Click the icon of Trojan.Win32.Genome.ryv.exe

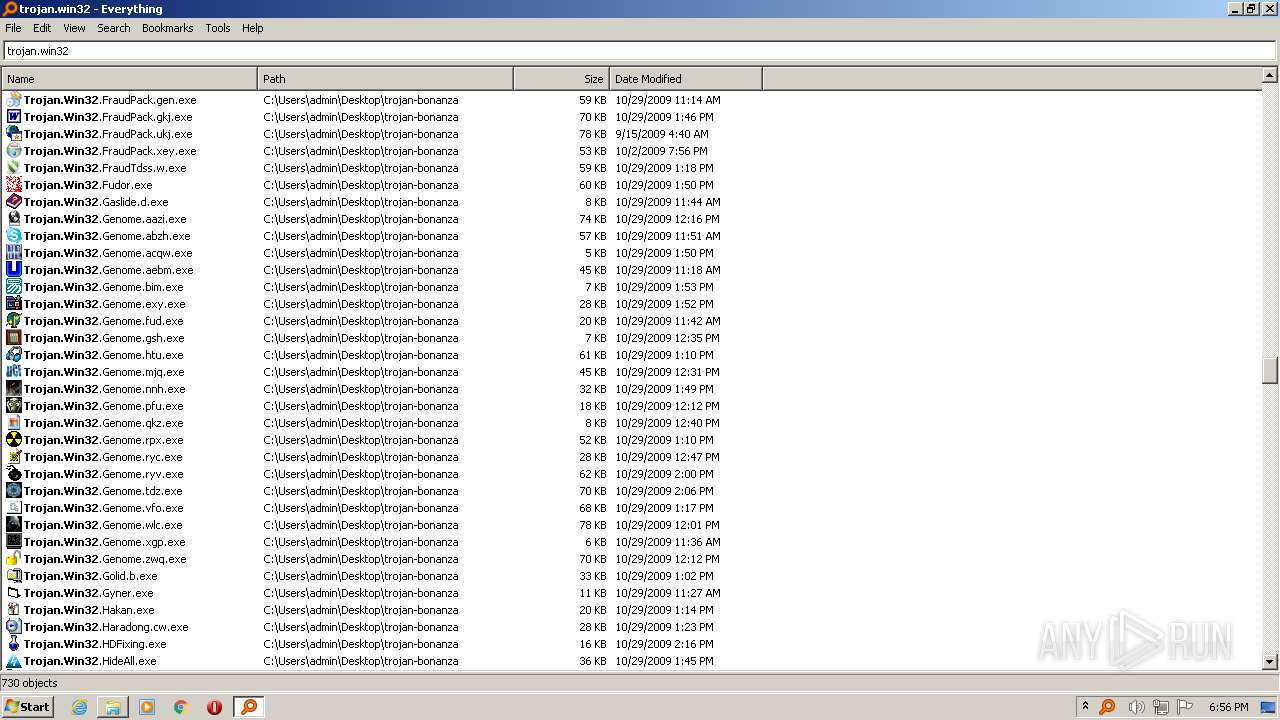14,474
